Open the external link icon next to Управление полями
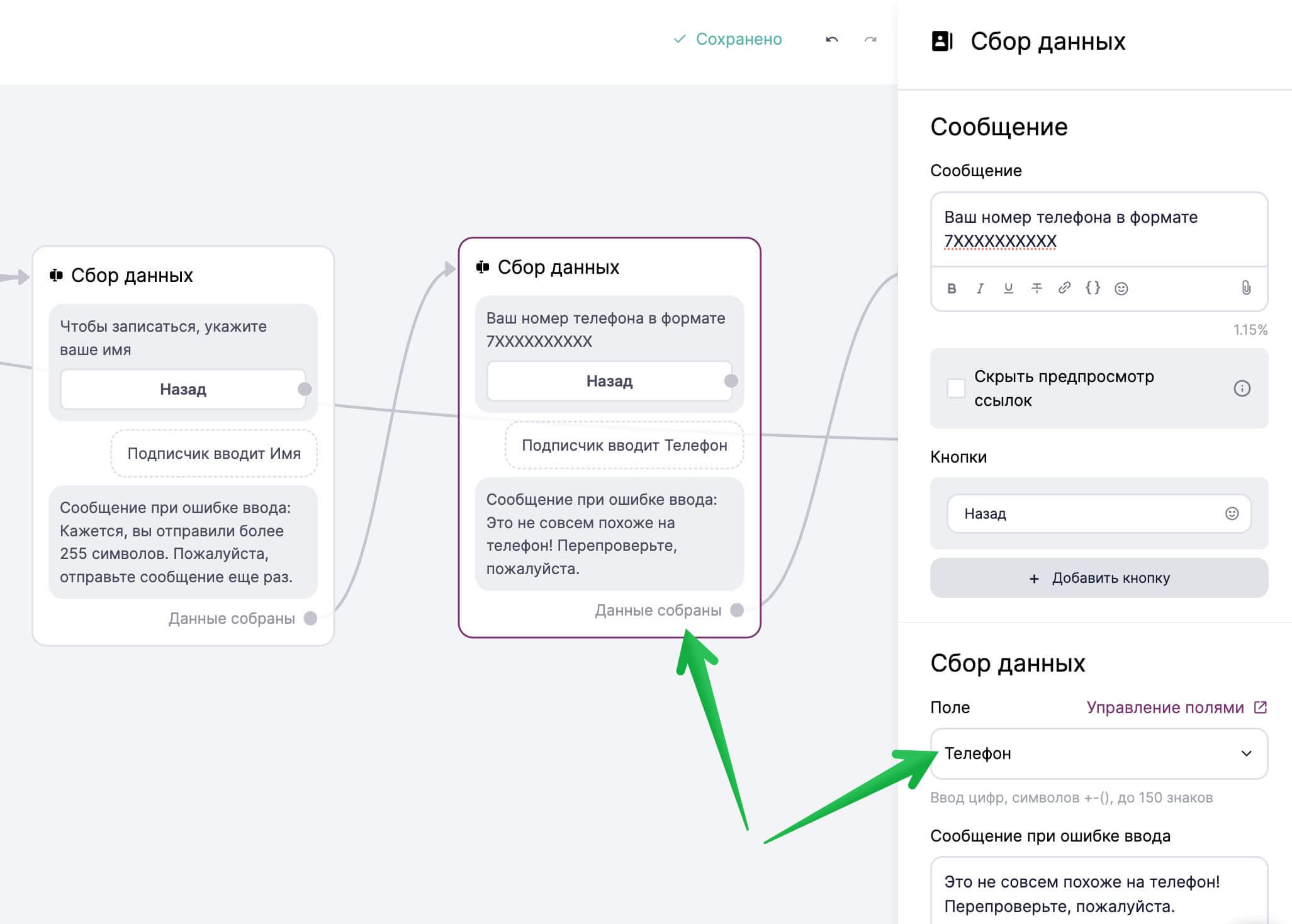Screen dimensions: 1292x924 pyautogui.click(x=1260, y=707)
